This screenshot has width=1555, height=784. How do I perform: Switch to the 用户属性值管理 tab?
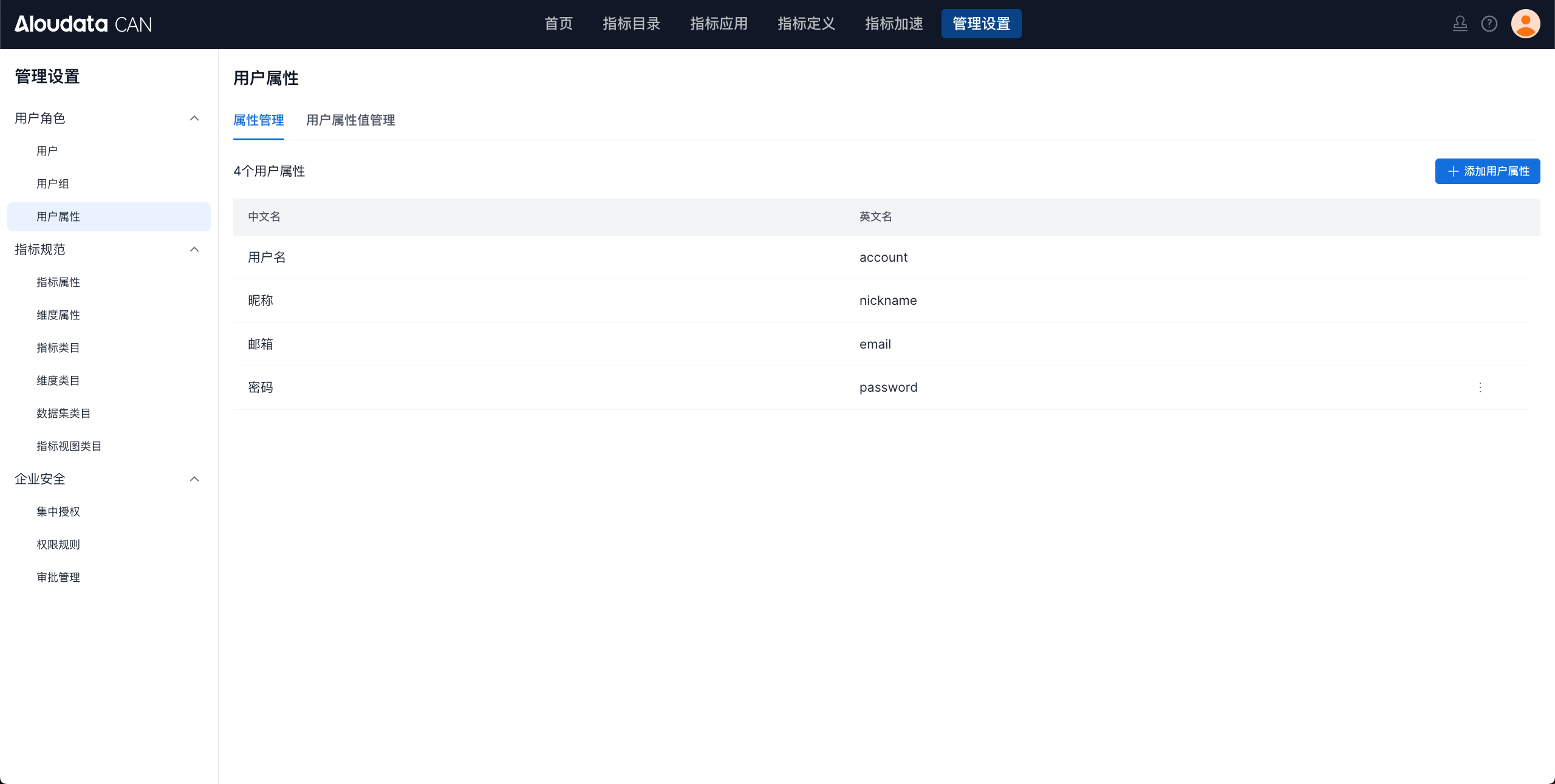pyautogui.click(x=350, y=120)
